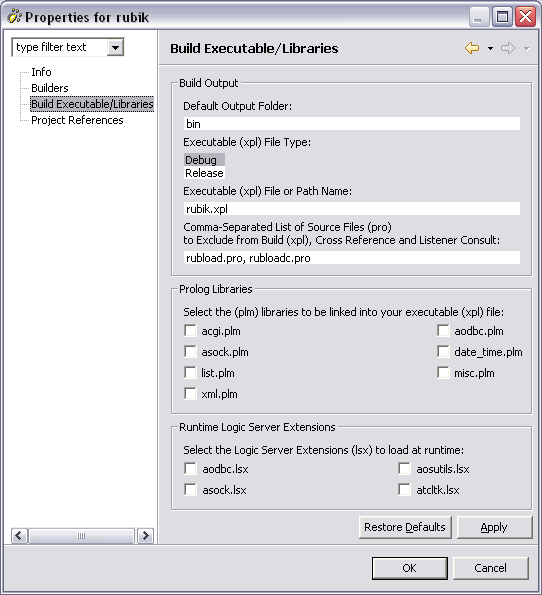The image size is (542, 595).
Task: Open the back history dropdown arrow
Action: point(490,49)
